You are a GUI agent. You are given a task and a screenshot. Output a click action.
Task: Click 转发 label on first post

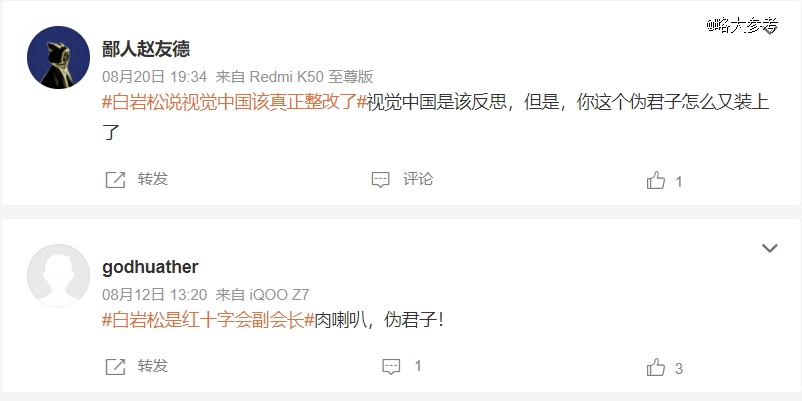[x=152, y=179]
